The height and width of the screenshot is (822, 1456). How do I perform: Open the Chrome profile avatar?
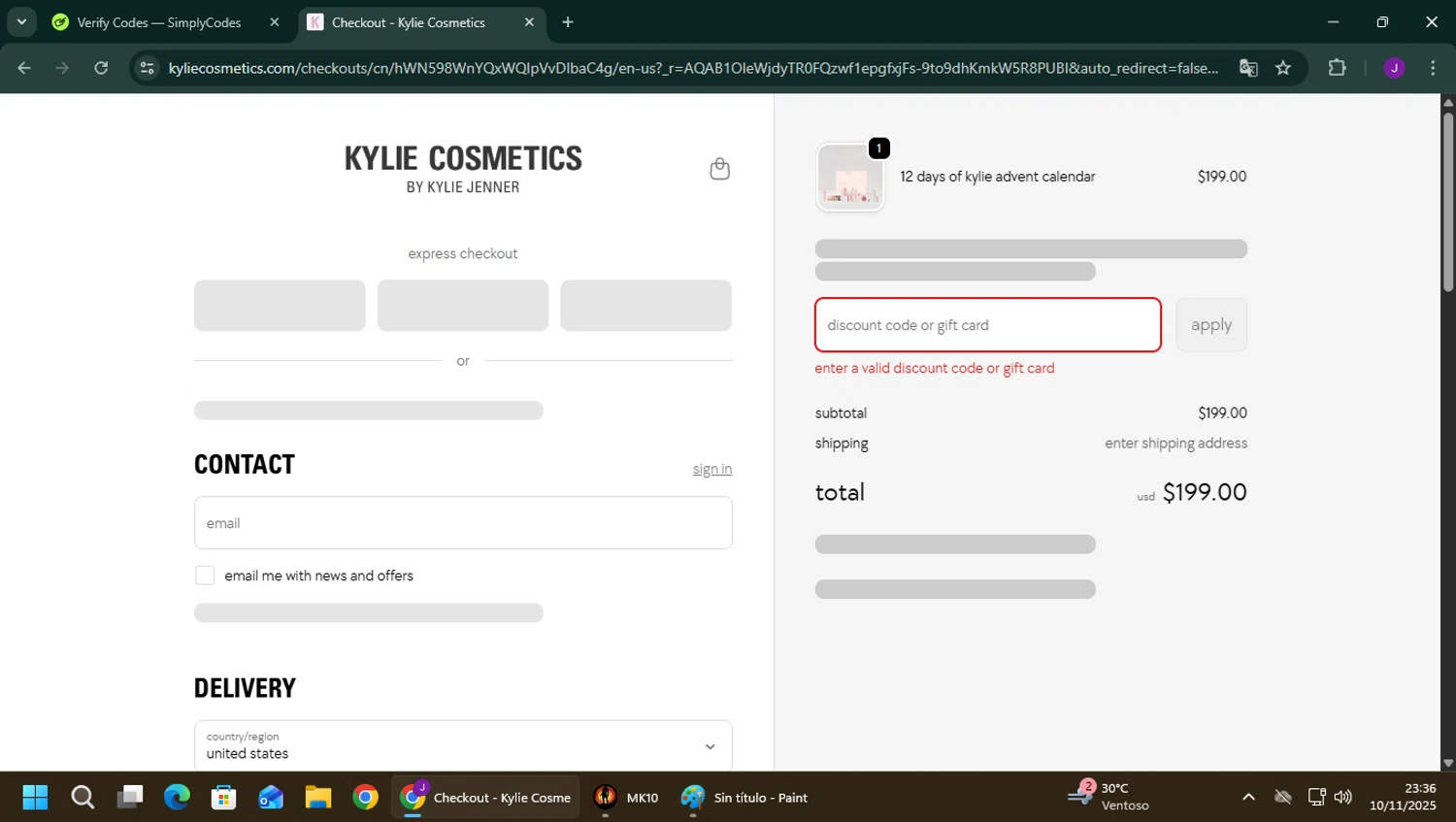click(1394, 68)
